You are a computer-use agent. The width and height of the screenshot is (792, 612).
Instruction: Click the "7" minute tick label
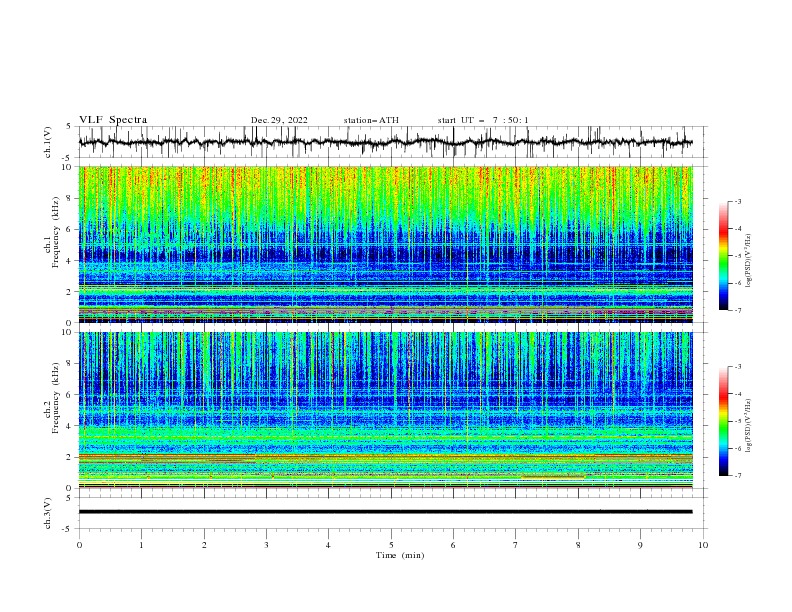click(516, 545)
